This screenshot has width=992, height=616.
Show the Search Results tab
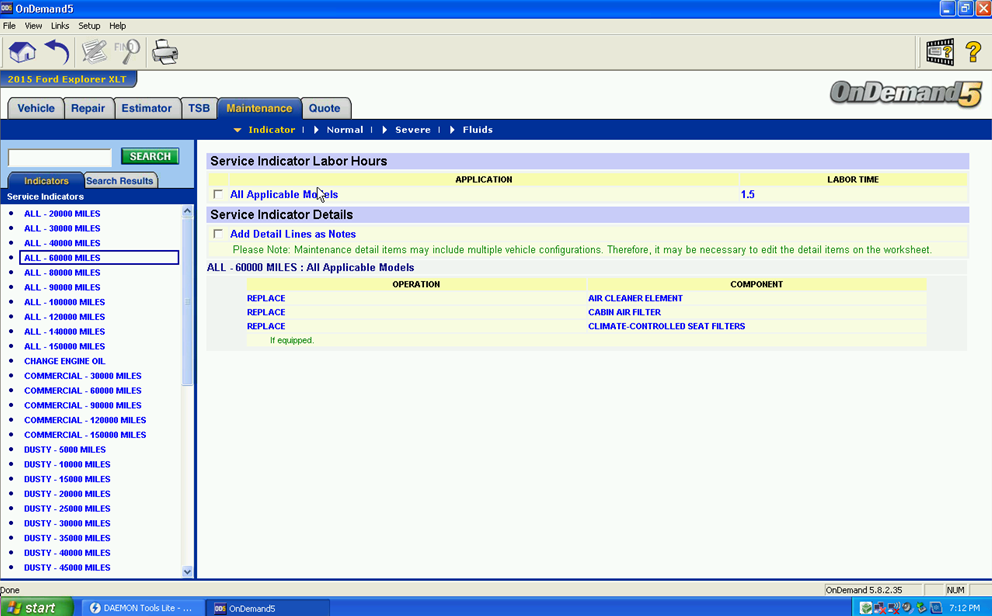(x=120, y=180)
